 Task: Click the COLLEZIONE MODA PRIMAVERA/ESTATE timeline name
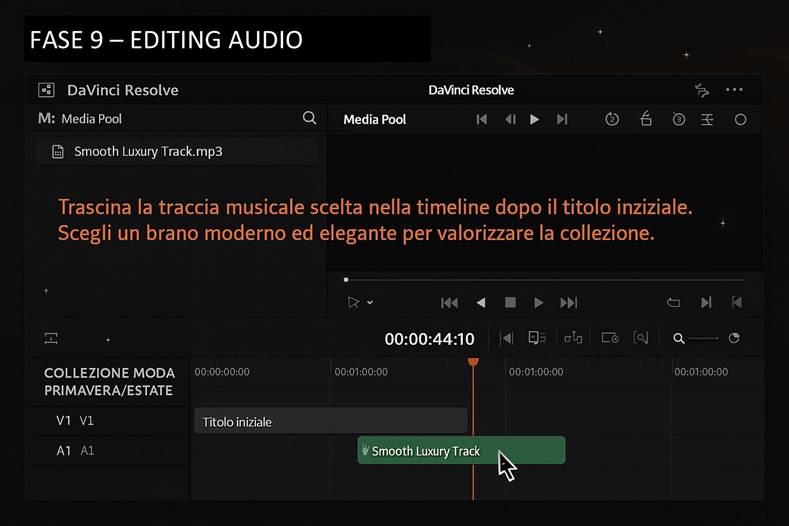click(x=109, y=382)
